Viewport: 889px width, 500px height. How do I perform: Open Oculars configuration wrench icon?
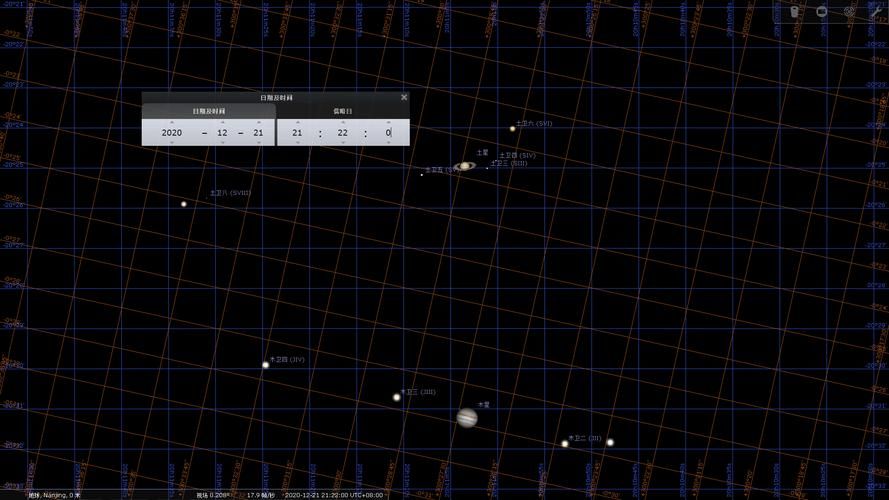pyautogui.click(x=875, y=11)
